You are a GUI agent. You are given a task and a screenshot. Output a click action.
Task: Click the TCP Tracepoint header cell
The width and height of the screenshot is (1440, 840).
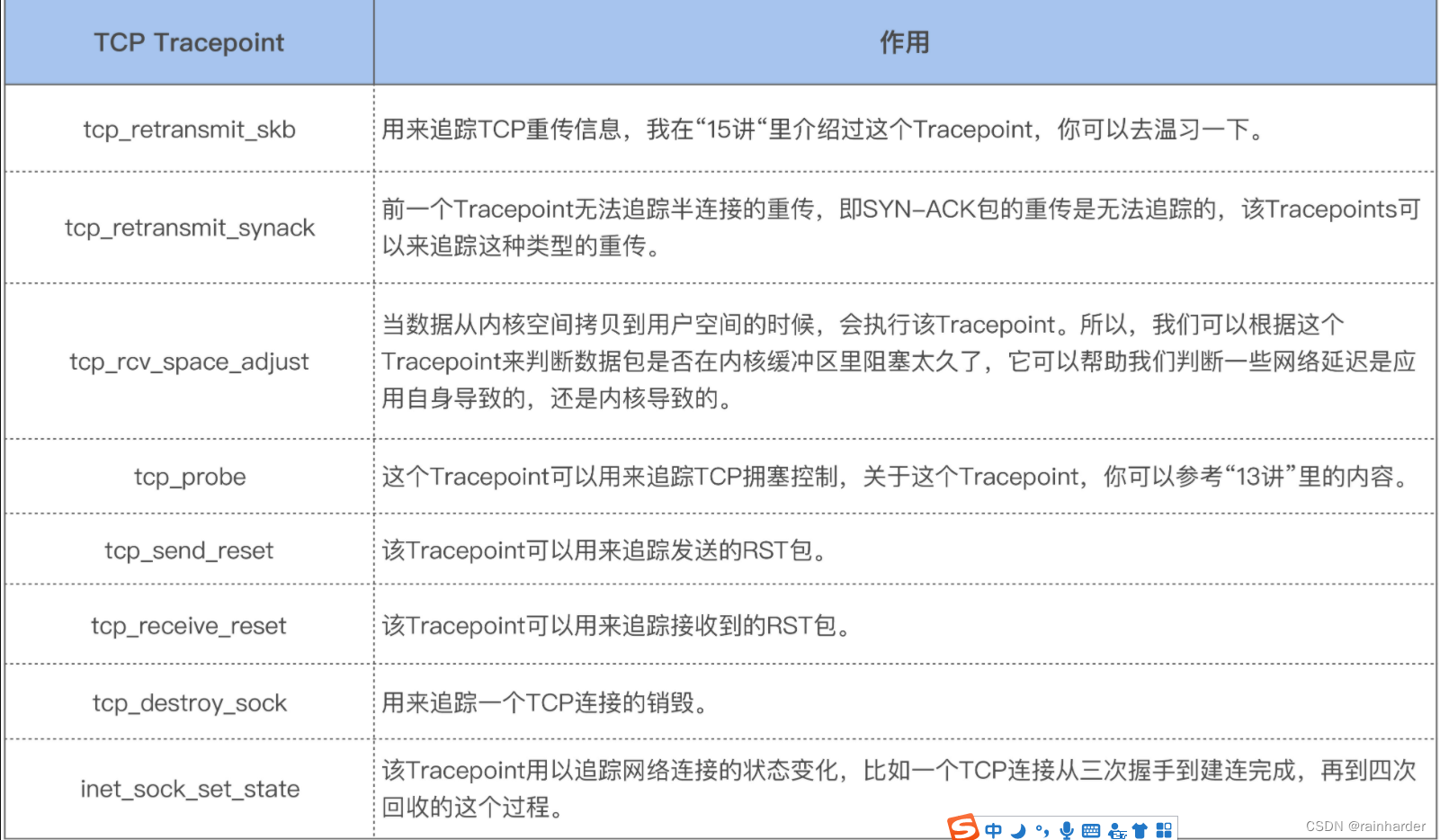coord(189,42)
